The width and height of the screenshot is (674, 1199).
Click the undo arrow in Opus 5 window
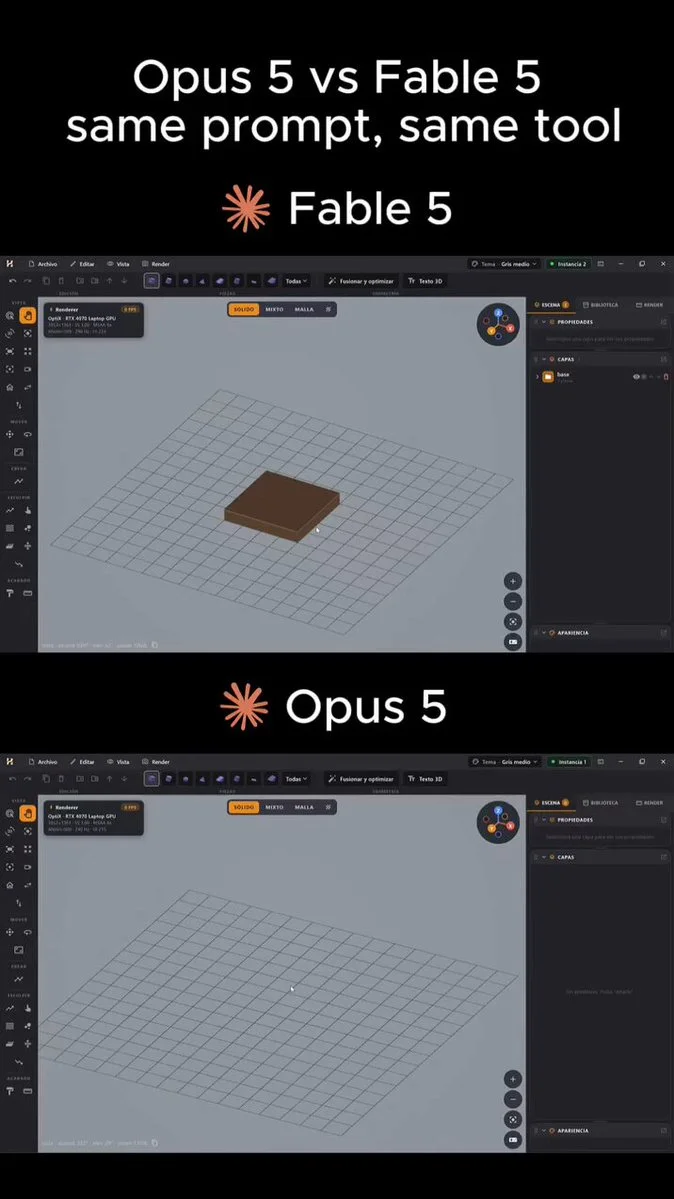coord(12,778)
